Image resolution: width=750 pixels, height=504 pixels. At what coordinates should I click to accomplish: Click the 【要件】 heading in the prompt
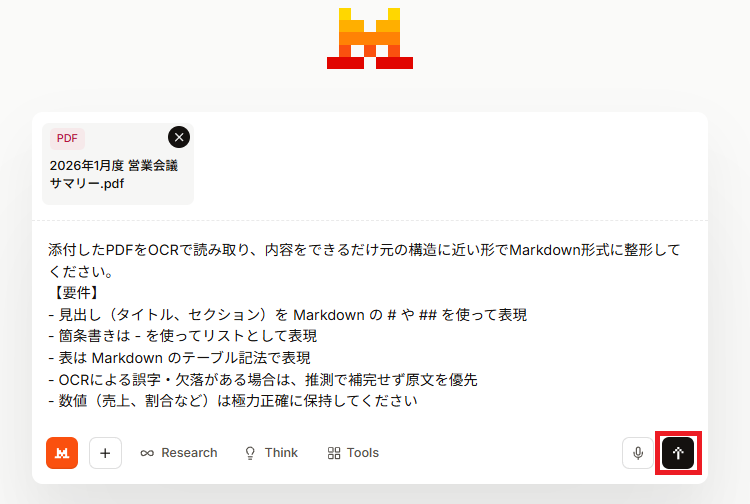pos(76,293)
